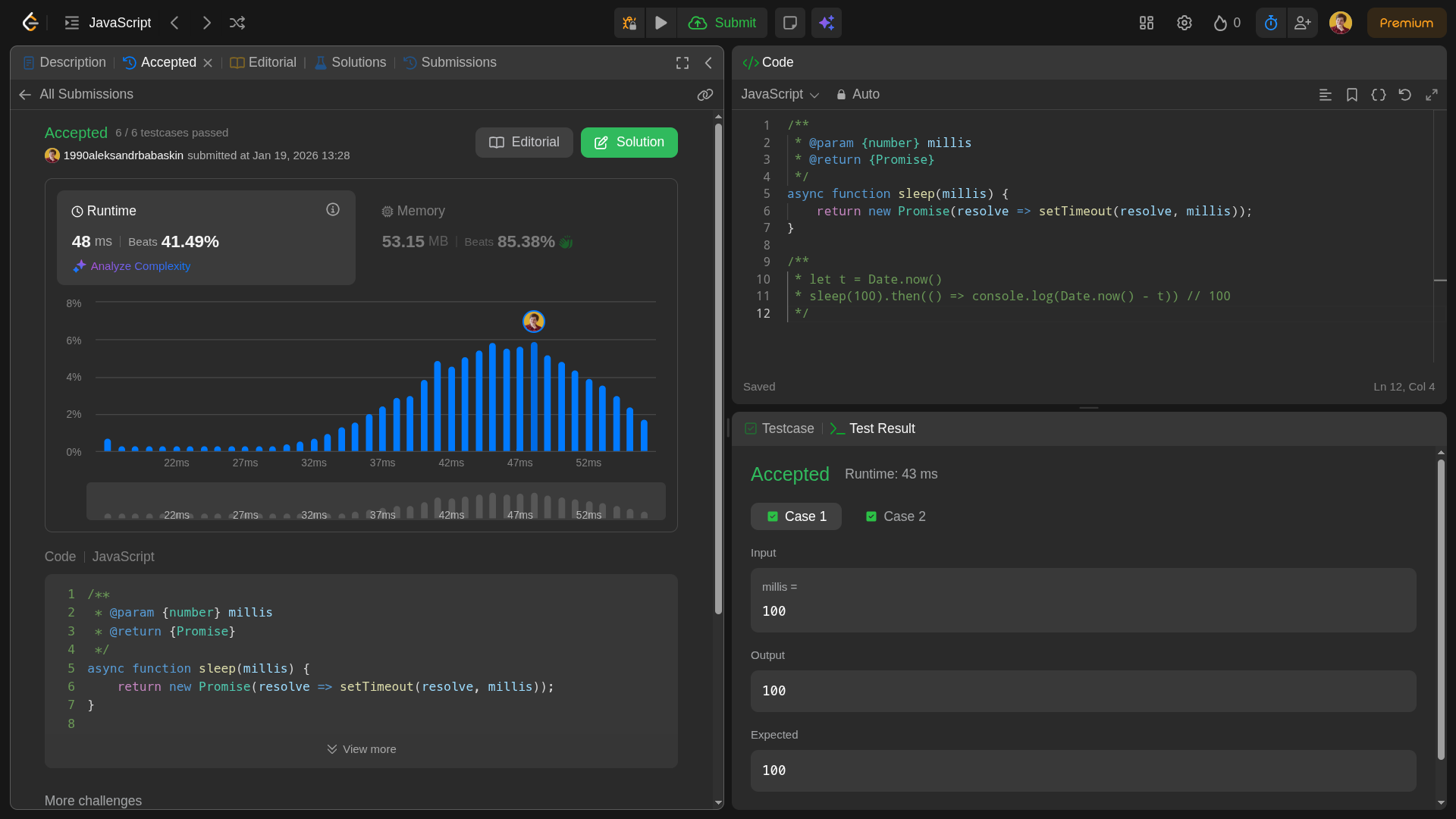Viewport: 1456px width, 819px height.
Task: Click the shuffle random problem icon
Action: click(237, 23)
